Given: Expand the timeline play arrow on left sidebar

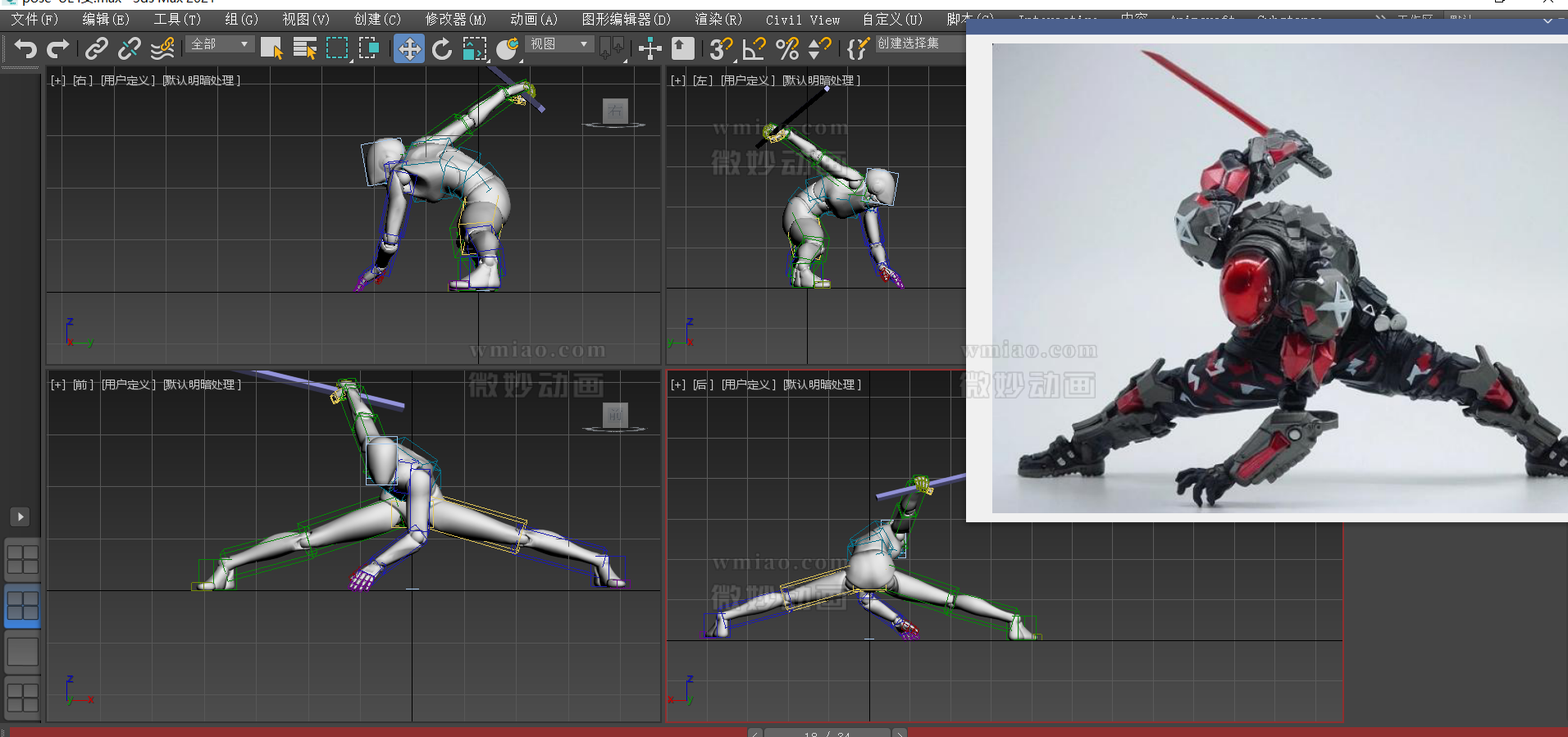Looking at the screenshot, I should point(21,516).
